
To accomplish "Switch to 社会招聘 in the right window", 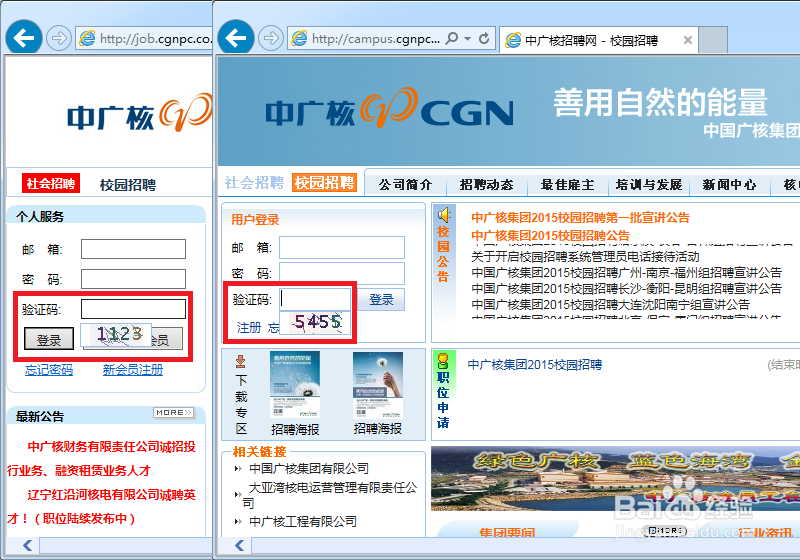I will click(254, 182).
